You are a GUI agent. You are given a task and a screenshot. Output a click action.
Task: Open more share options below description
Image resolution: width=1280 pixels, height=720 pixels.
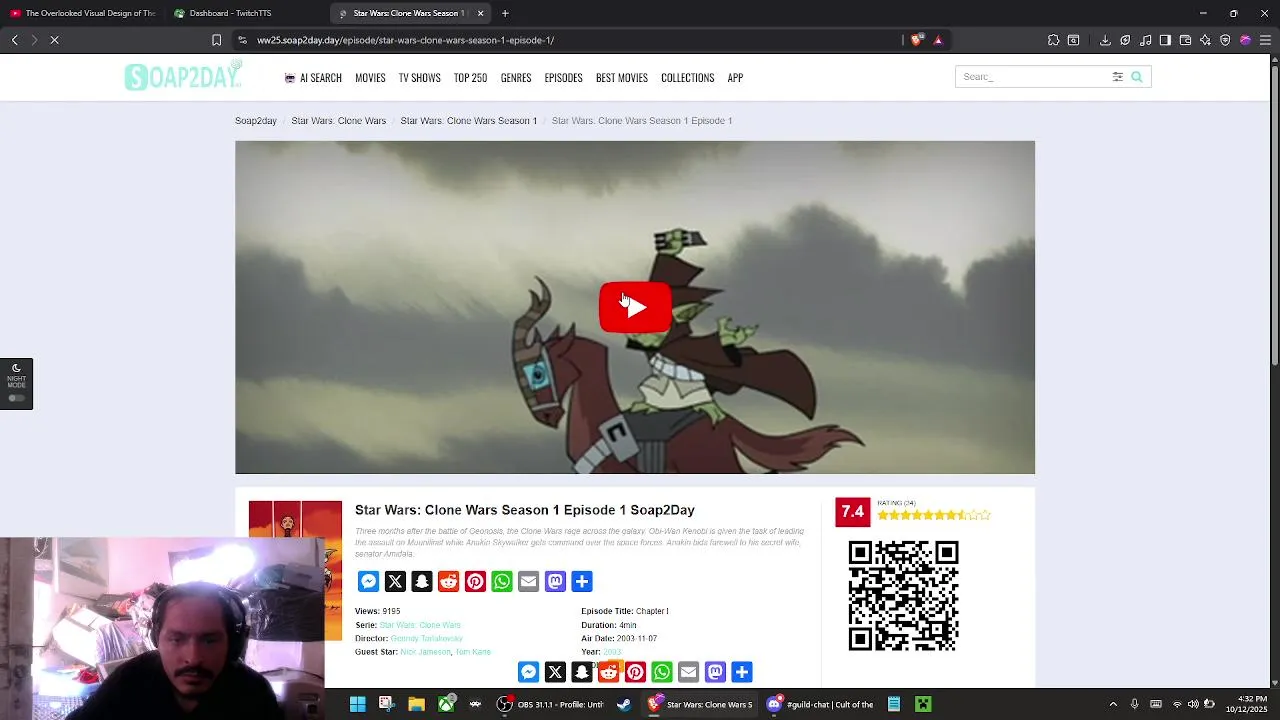tap(582, 582)
